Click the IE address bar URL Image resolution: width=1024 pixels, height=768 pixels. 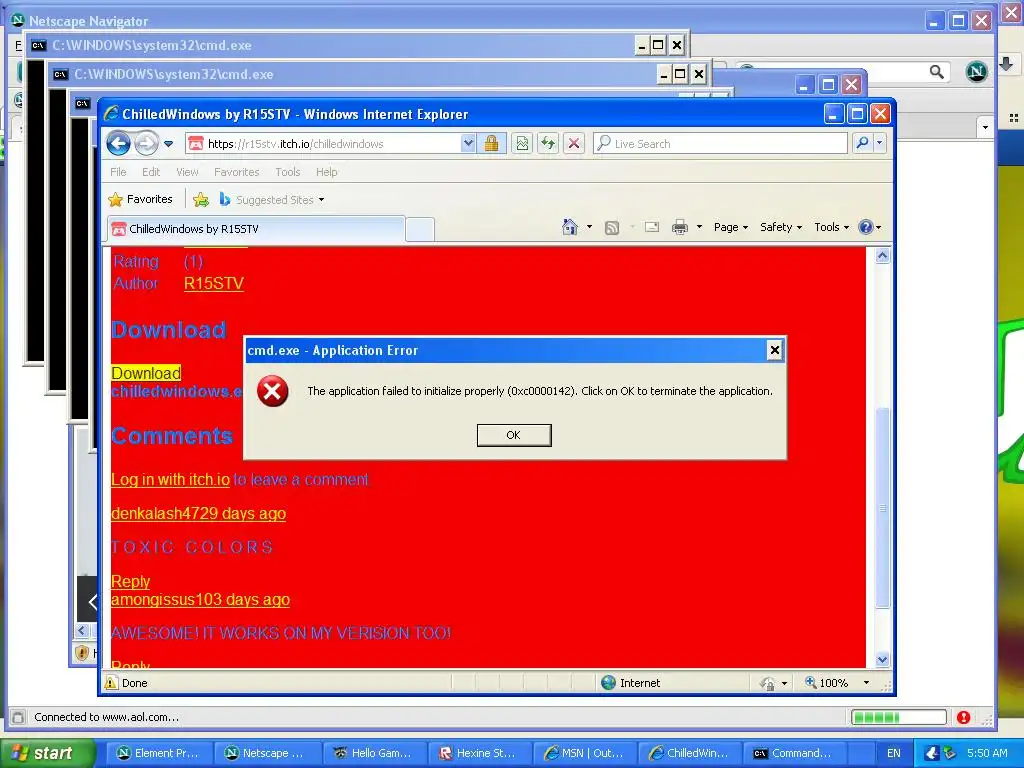pyautogui.click(x=296, y=144)
